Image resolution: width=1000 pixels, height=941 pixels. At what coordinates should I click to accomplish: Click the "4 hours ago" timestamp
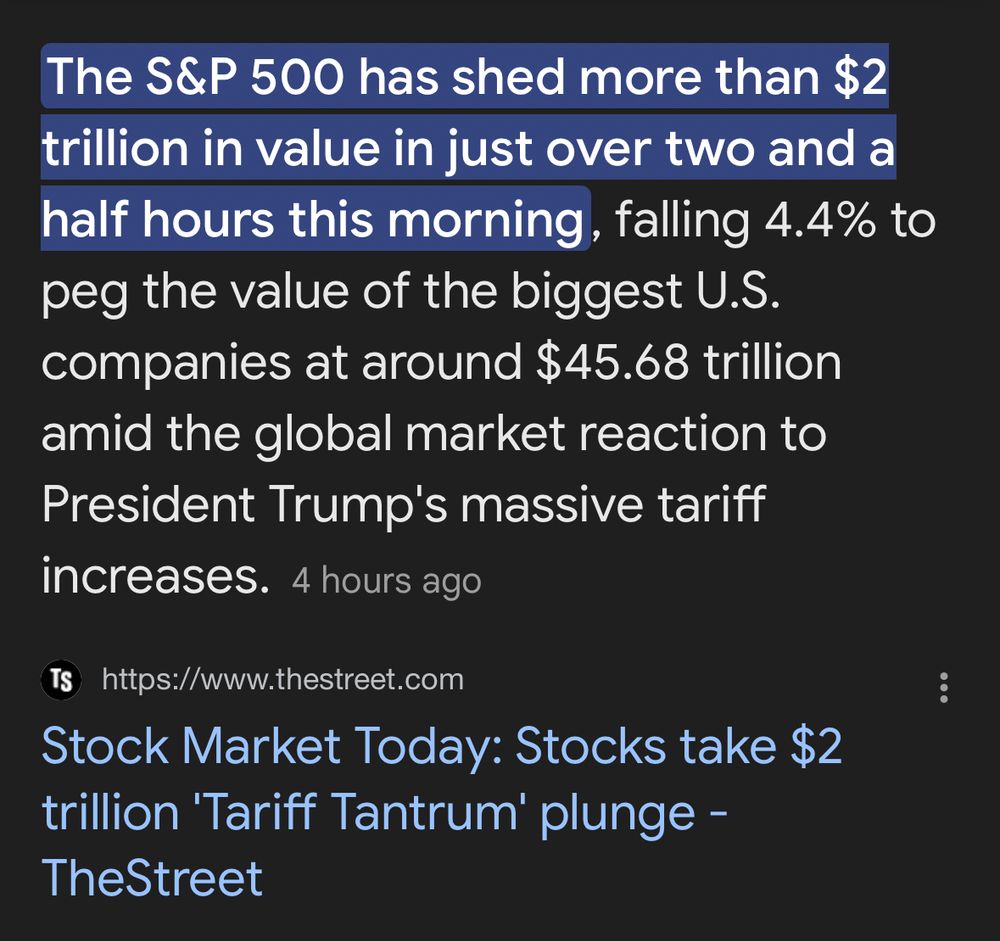pos(386,581)
